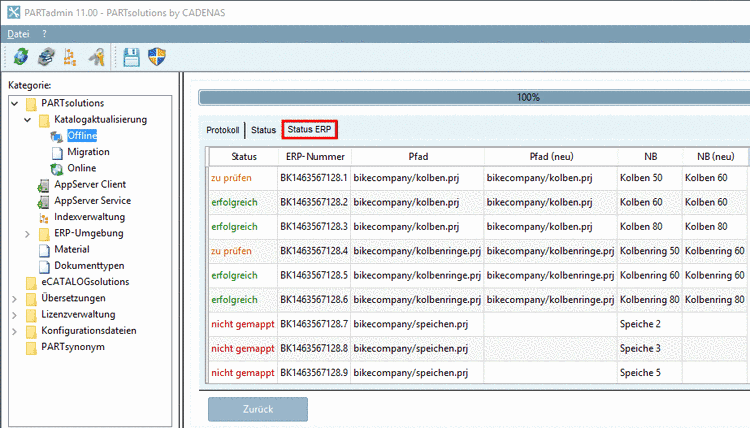Click the blue-yellow shield toolbar icon
The width and height of the screenshot is (750, 428).
[157, 57]
